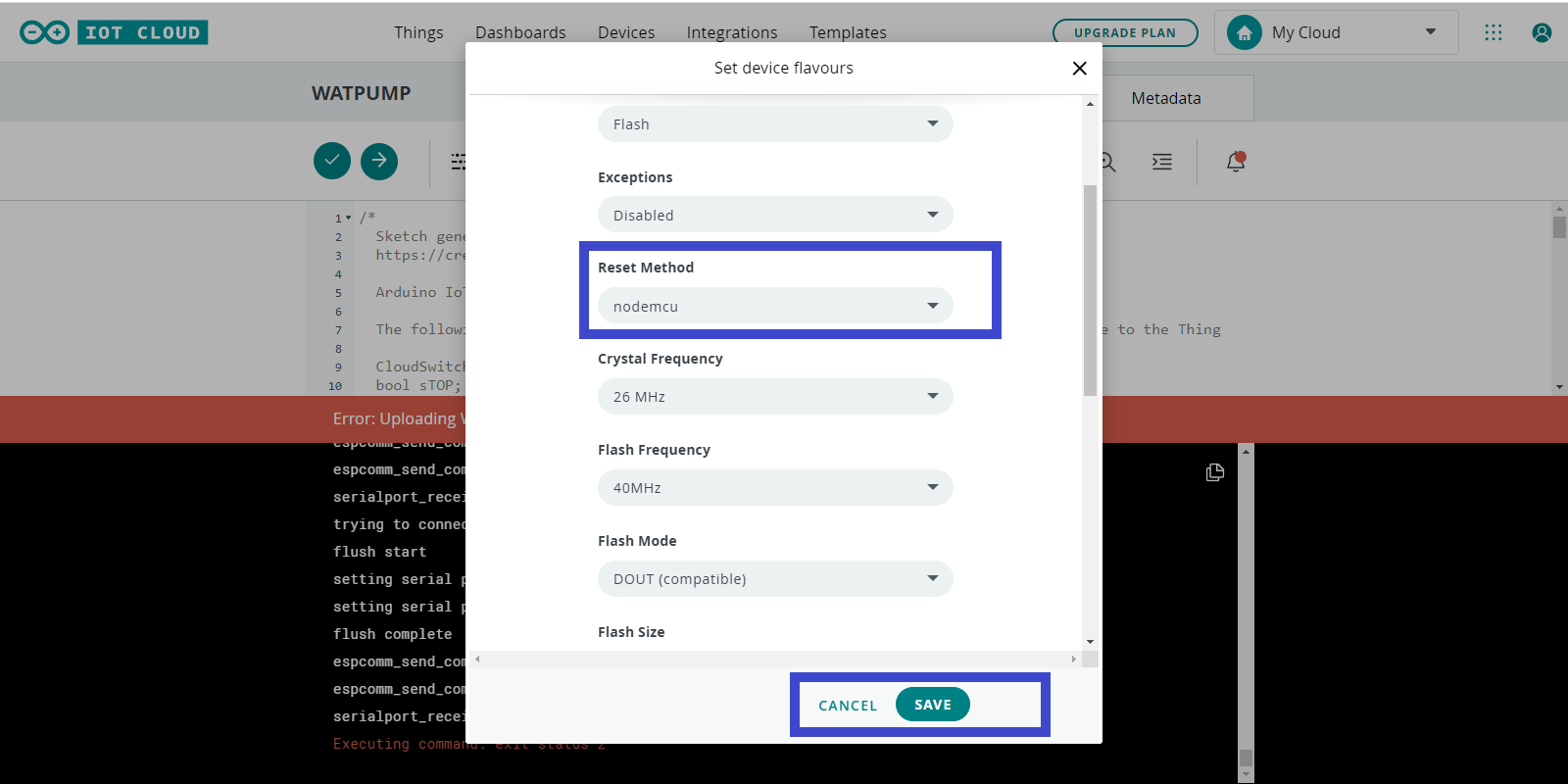Open the user profile icon
The image size is (1568, 784).
click(x=1542, y=32)
